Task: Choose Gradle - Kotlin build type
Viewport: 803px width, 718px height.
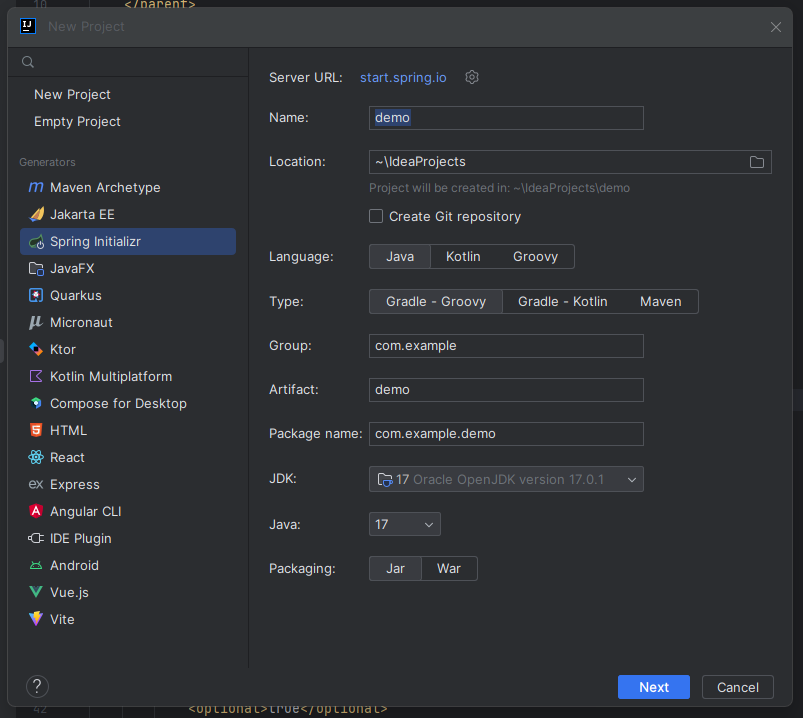Action: (x=562, y=302)
